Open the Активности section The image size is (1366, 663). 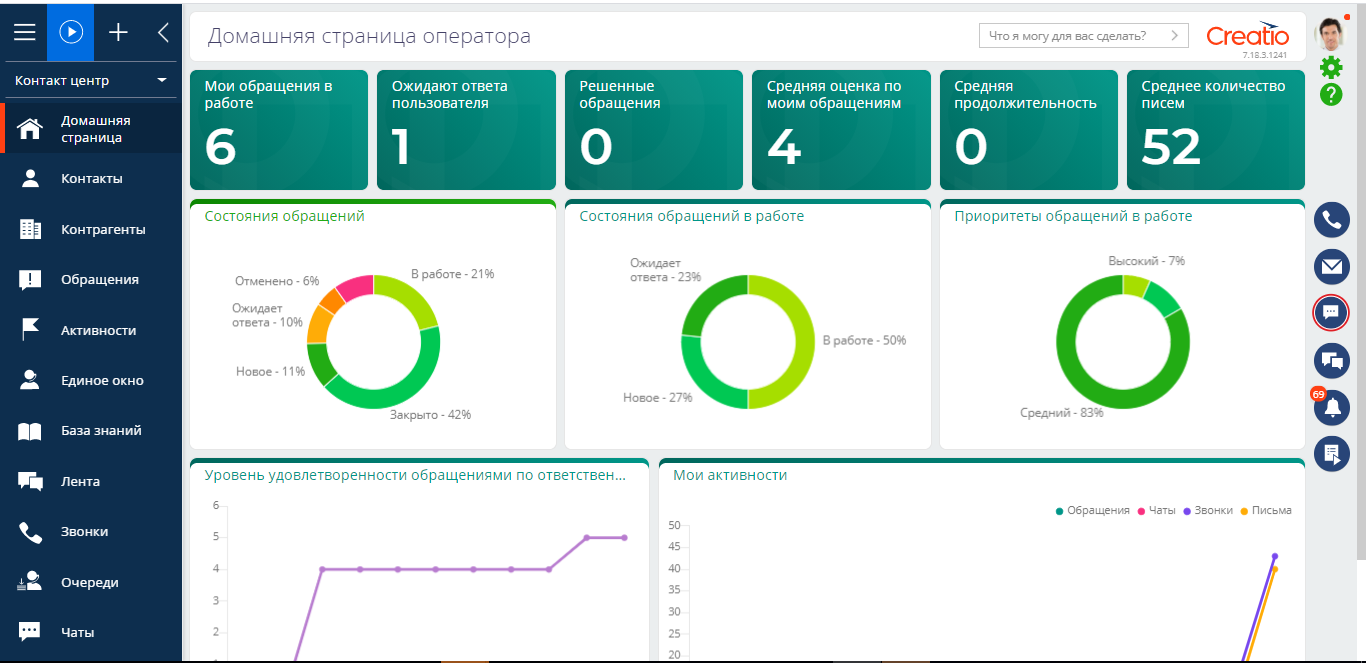(91, 330)
